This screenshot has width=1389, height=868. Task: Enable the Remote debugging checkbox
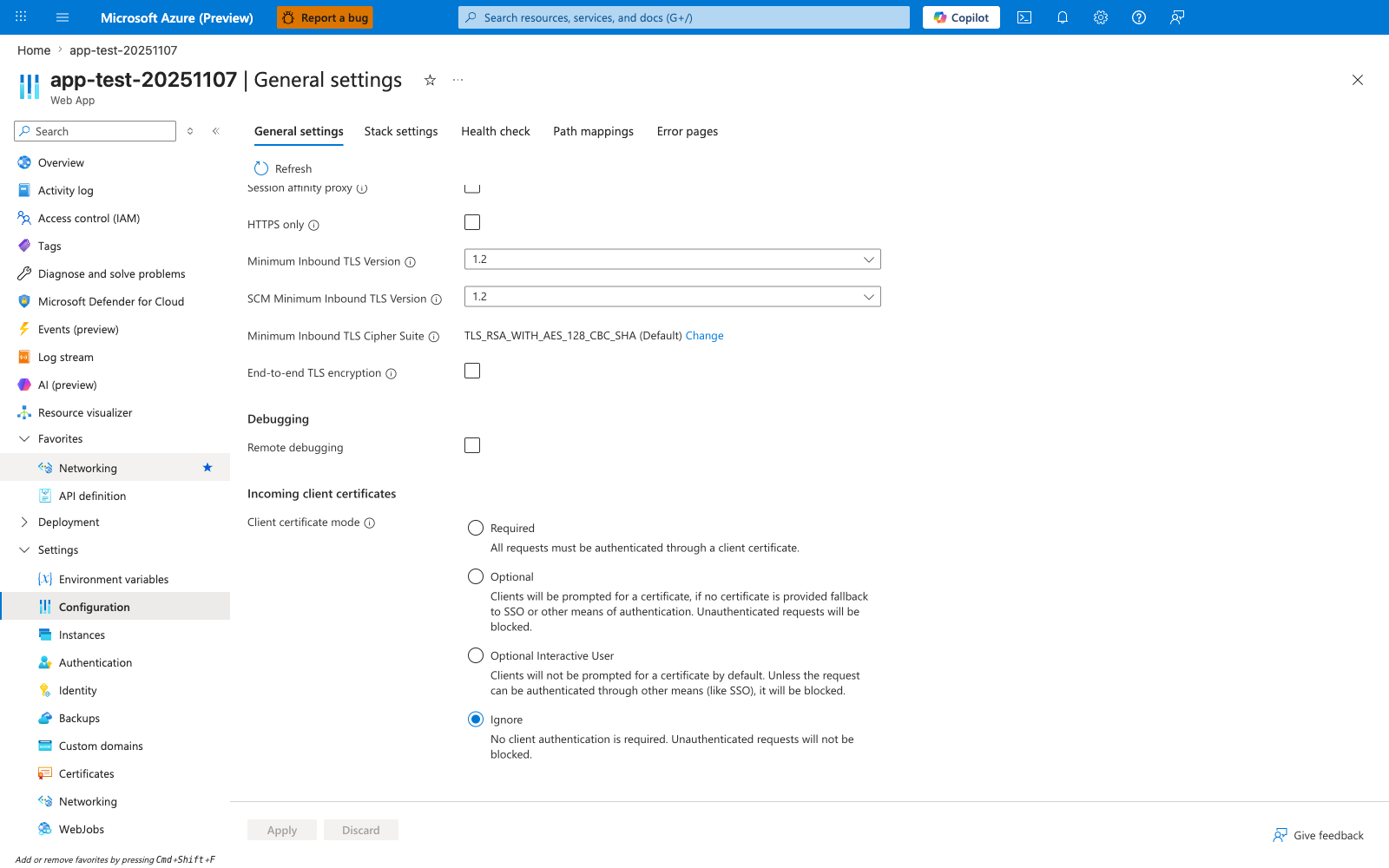(x=472, y=445)
